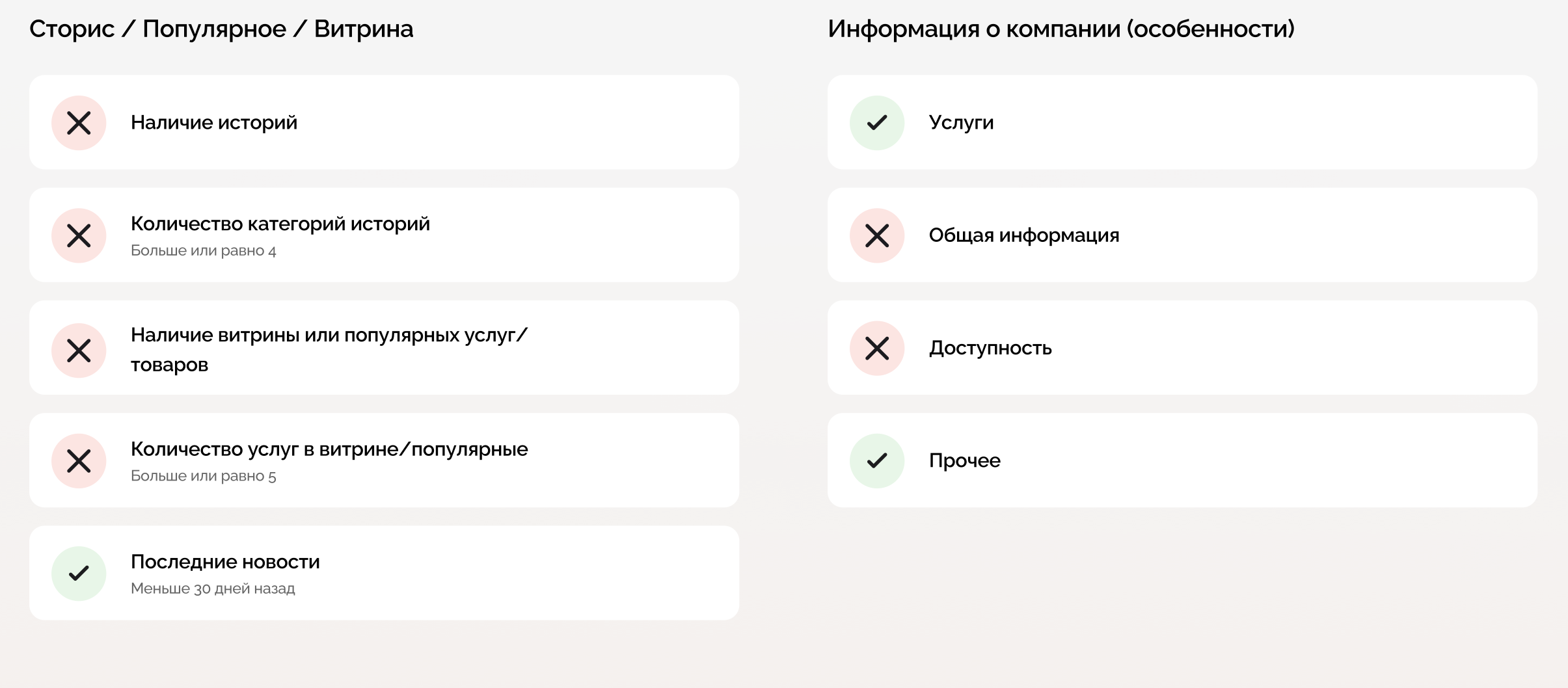Click the red cross icon beside Наличие историй
This screenshot has width=1568, height=688.
79,123
